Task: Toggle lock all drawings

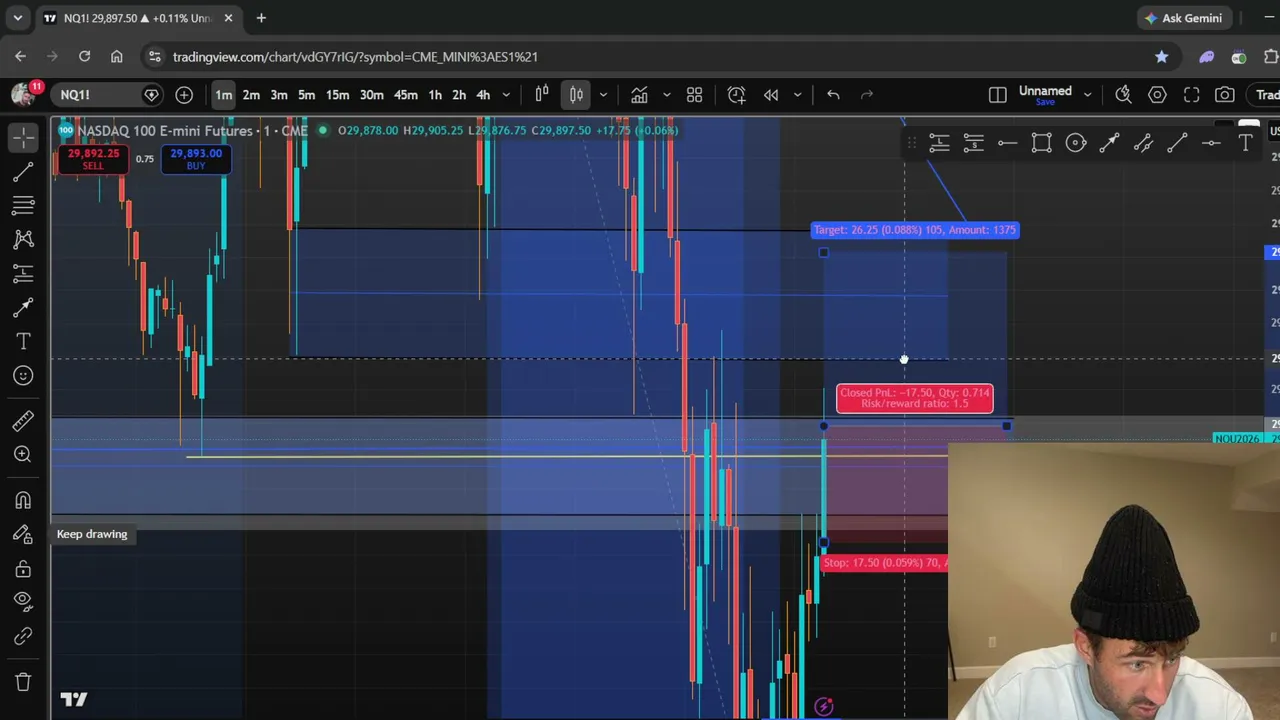Action: click(23, 569)
